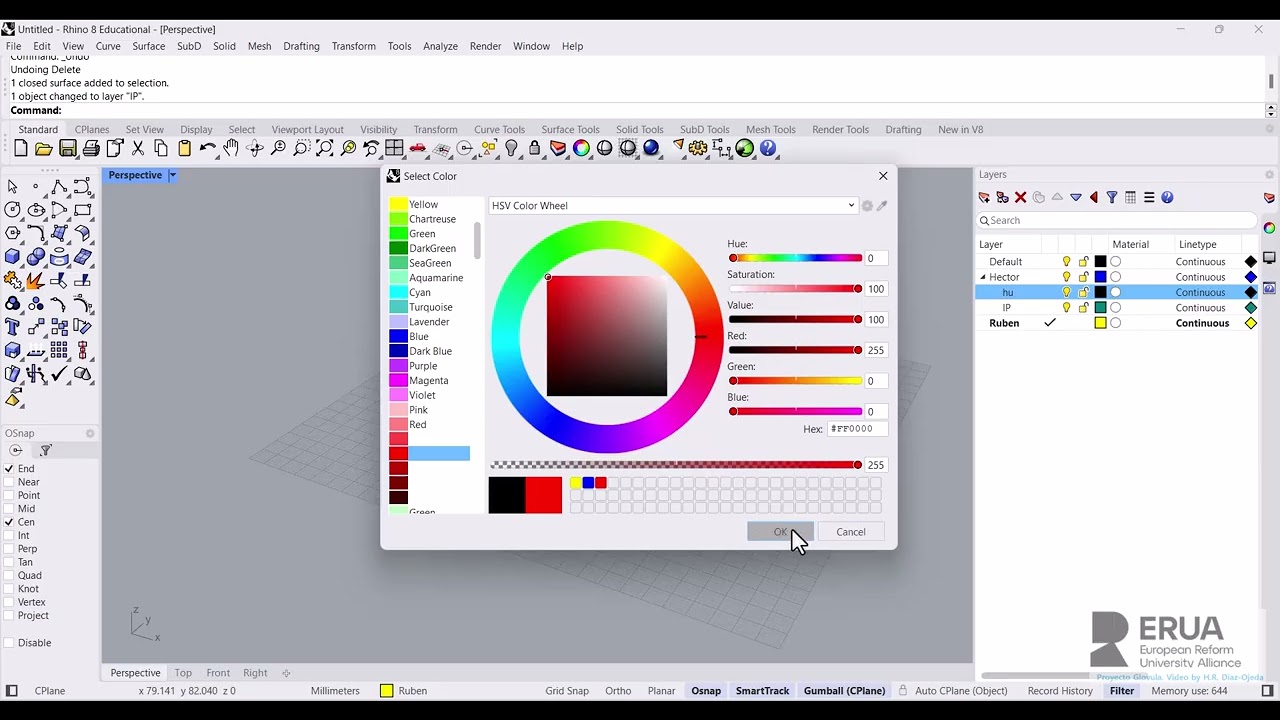Open the Analyze menu
The image size is (1280, 720).
pyautogui.click(x=440, y=46)
